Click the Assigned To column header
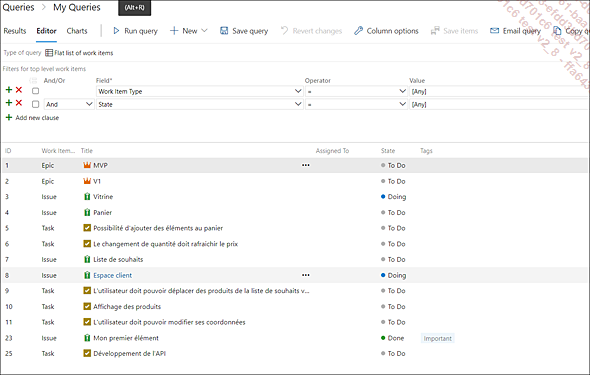 click(x=332, y=151)
